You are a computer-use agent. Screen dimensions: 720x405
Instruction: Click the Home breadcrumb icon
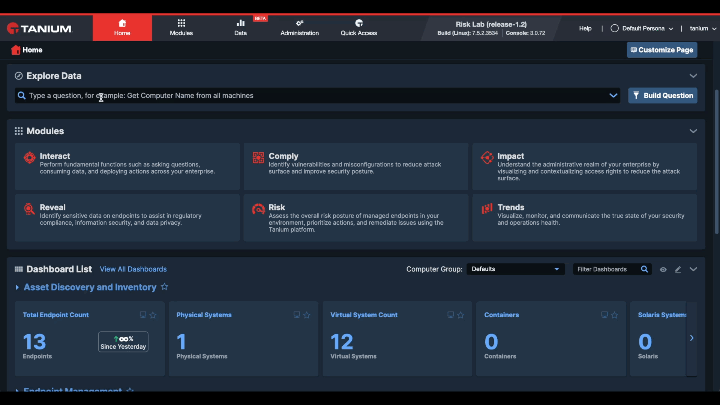tap(16, 50)
